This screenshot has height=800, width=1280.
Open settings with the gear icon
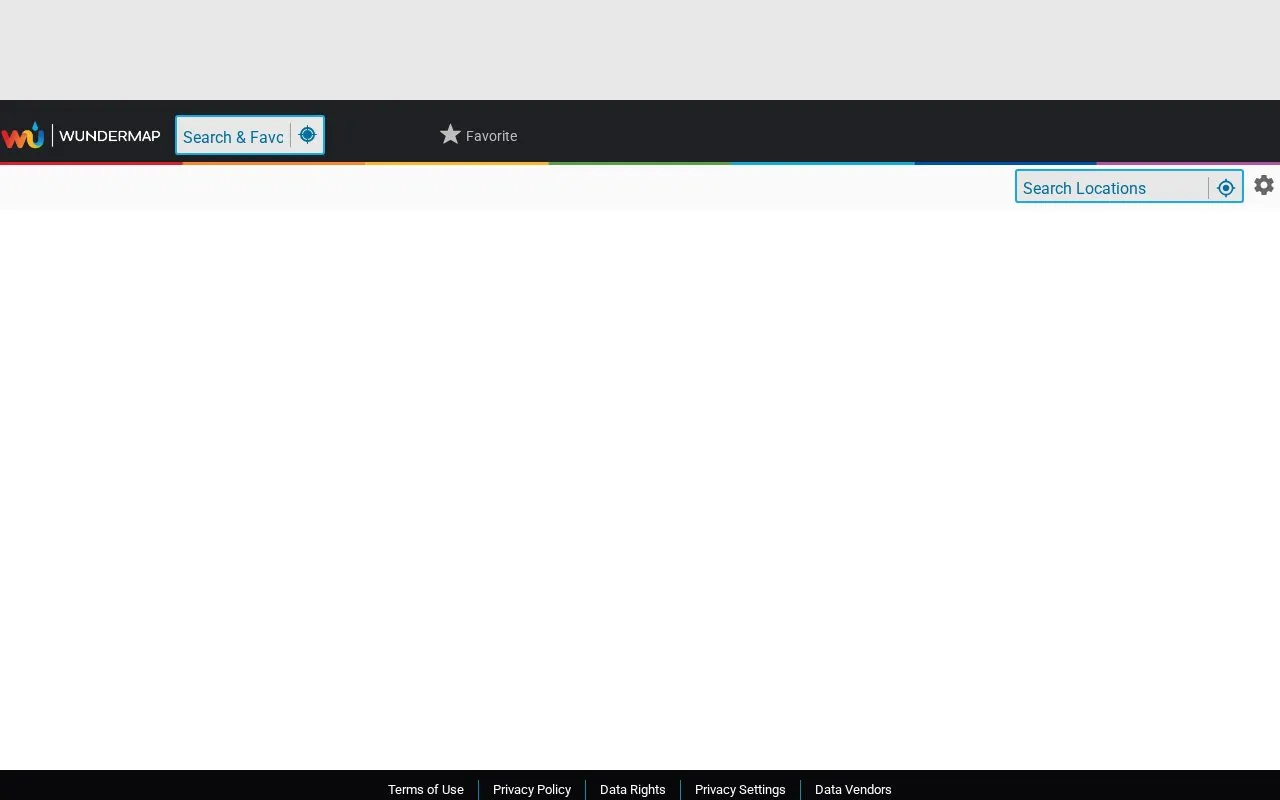(x=1264, y=185)
